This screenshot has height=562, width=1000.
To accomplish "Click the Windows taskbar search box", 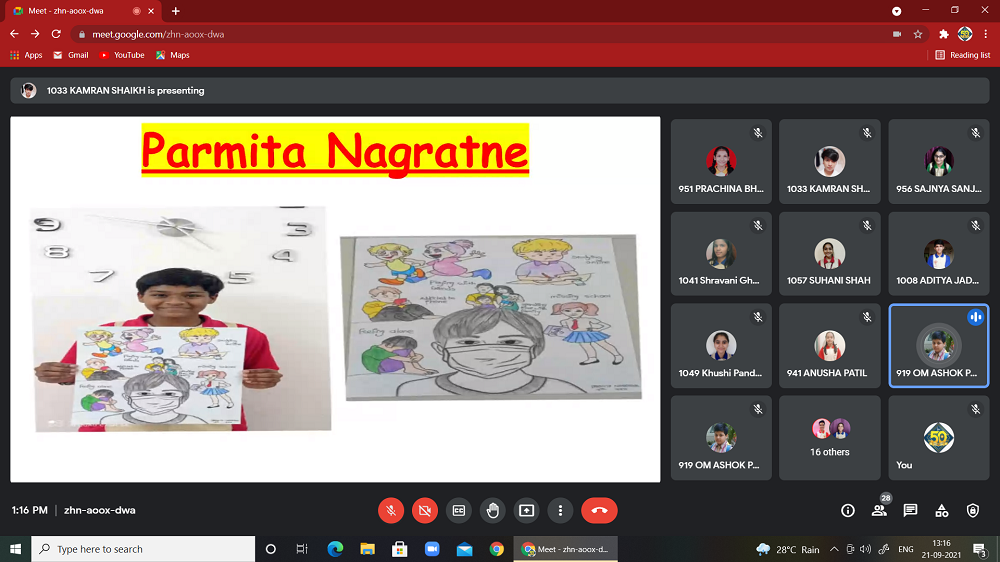I will pos(145,549).
